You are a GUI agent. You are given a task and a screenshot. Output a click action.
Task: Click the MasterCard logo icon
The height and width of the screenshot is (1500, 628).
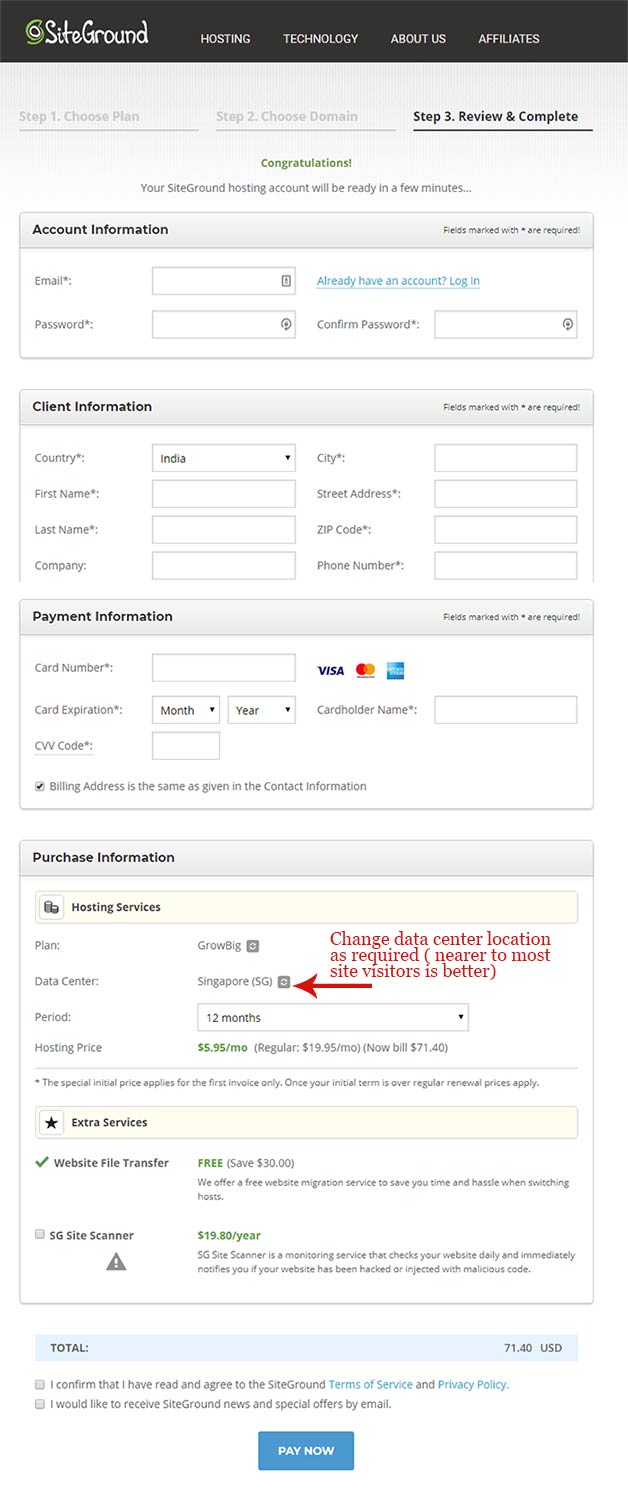click(x=365, y=671)
